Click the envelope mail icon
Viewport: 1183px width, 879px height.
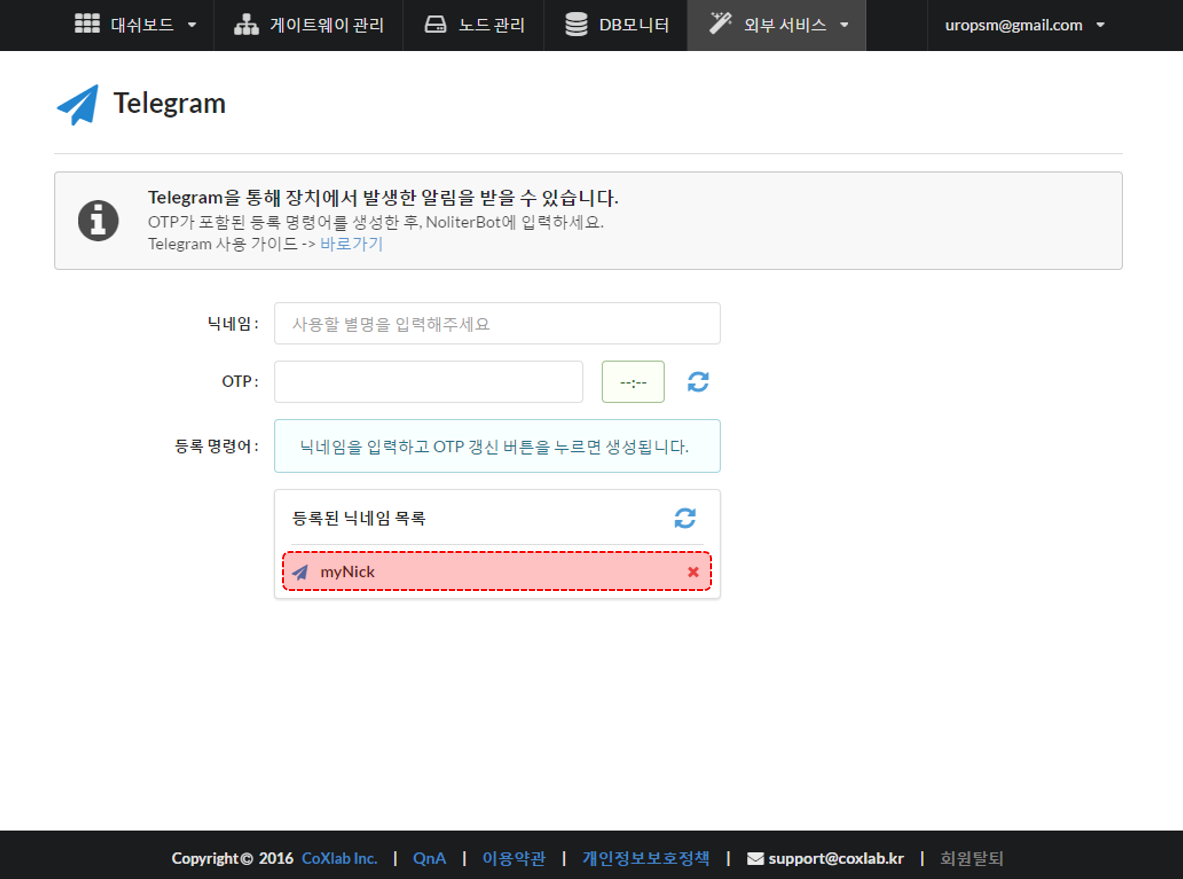(x=755, y=859)
